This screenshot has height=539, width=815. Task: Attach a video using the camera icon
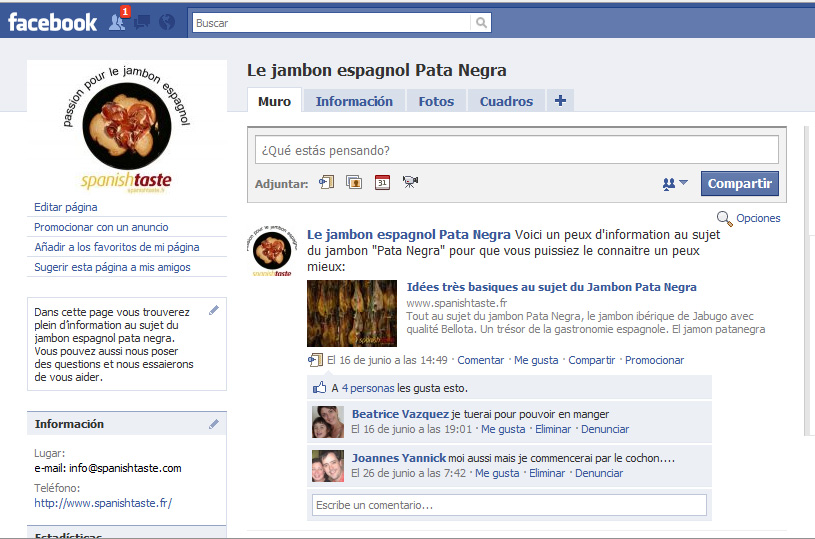pyautogui.click(x=410, y=181)
